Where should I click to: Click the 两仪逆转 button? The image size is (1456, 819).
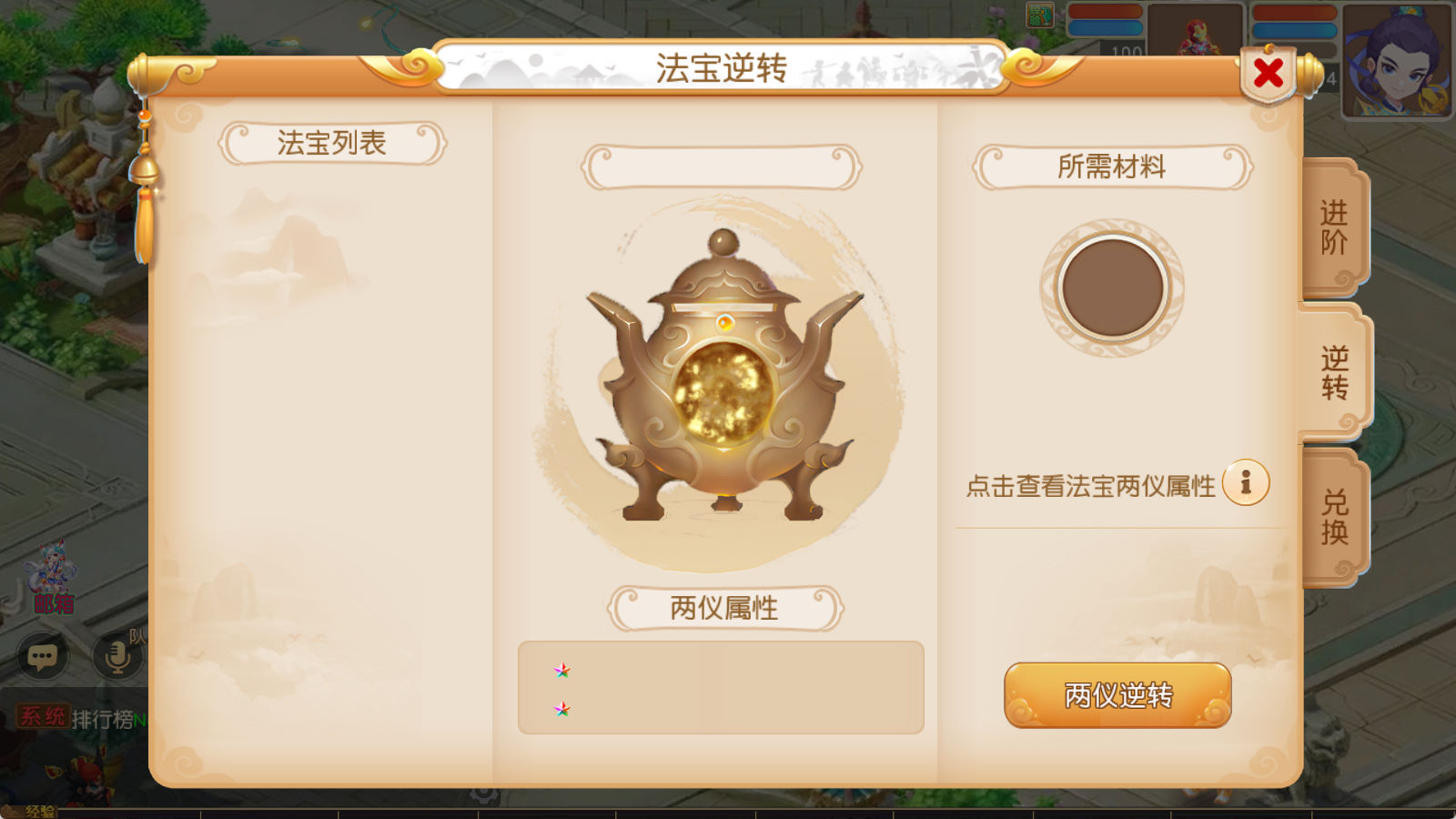[1117, 695]
